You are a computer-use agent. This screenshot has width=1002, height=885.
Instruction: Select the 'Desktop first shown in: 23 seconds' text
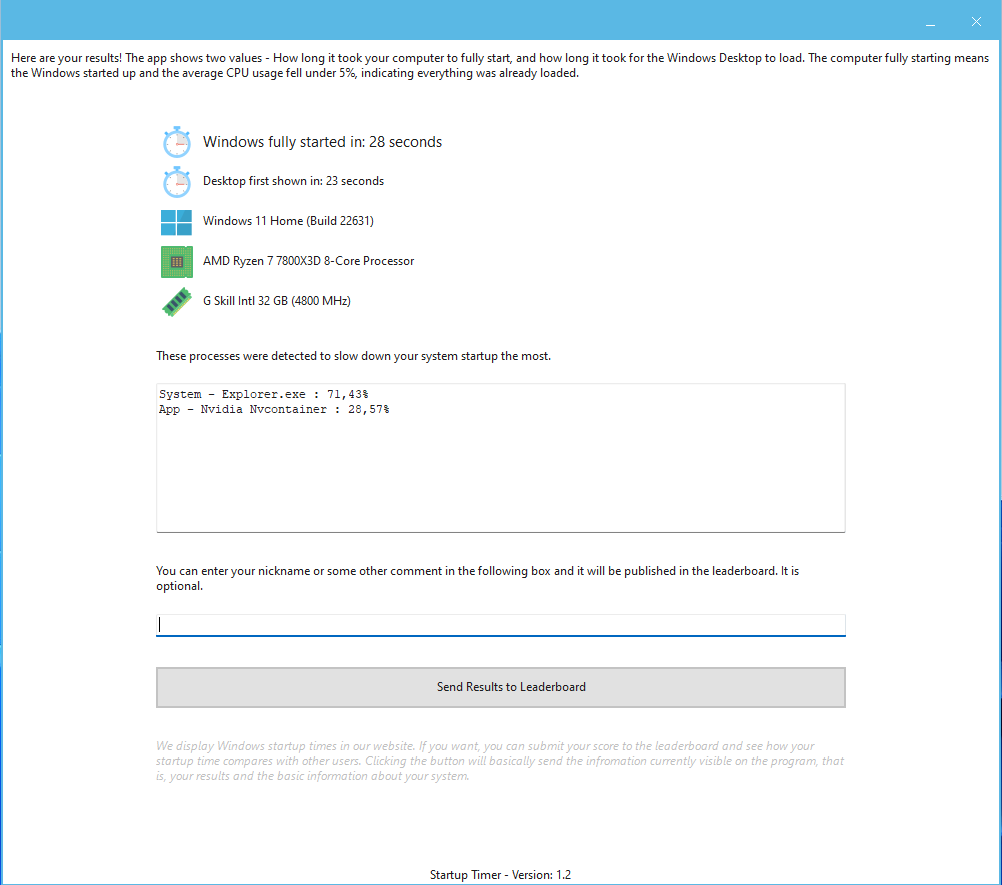coord(293,181)
